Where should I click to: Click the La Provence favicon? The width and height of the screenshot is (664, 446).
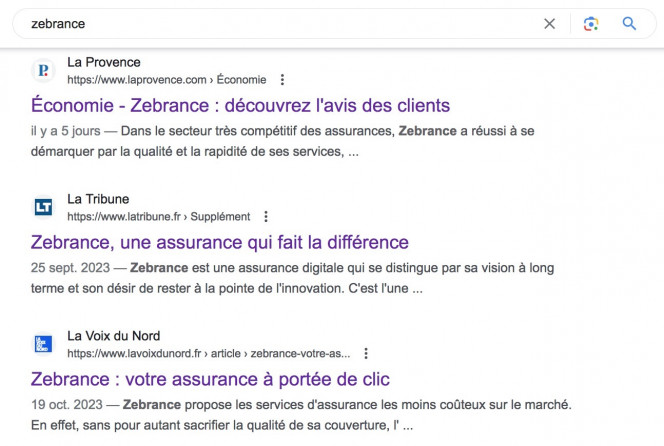coord(43,70)
